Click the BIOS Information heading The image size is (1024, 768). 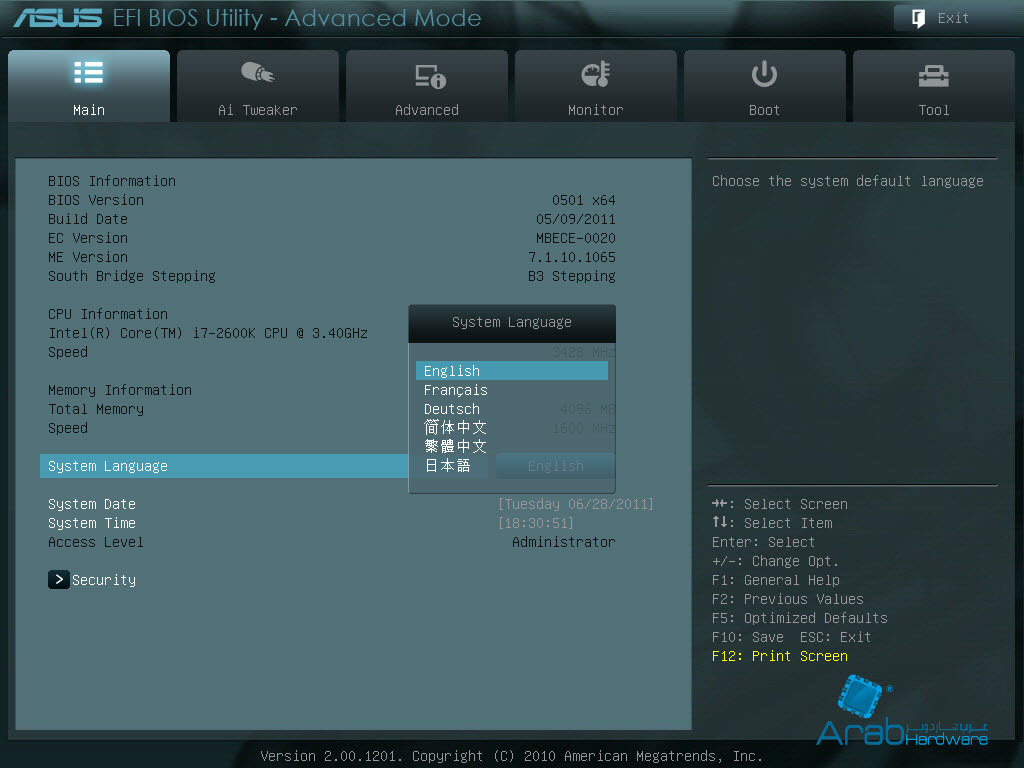coord(112,181)
